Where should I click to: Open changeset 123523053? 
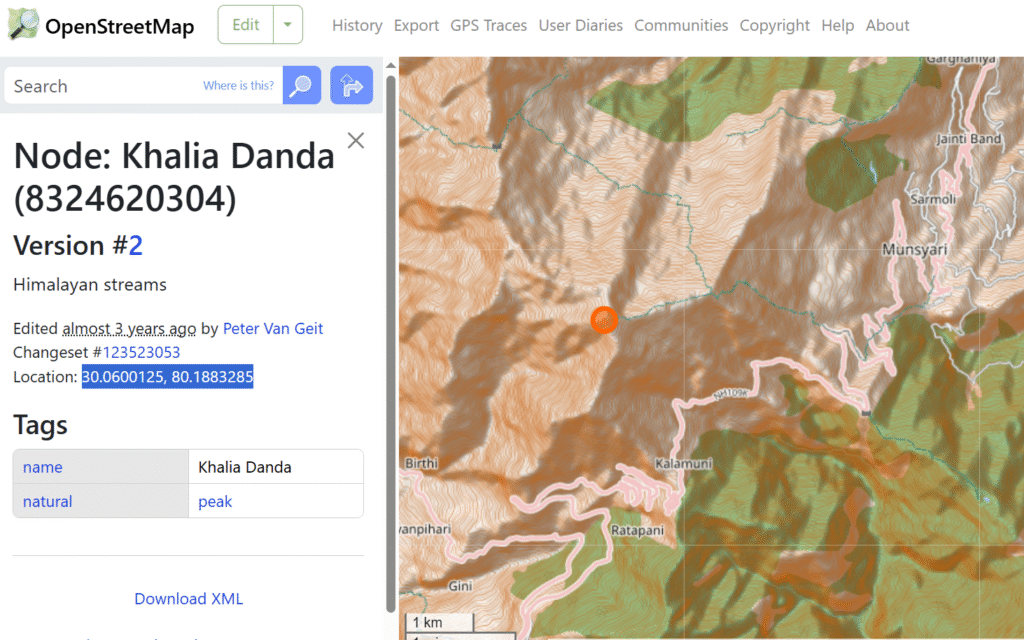coord(141,353)
